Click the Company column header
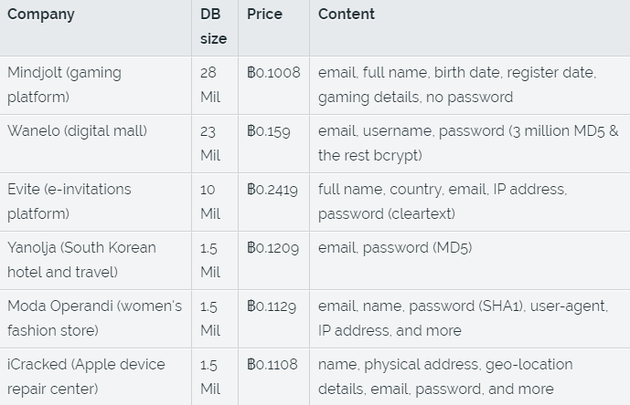Viewport: 630px width, 405px height. tap(41, 14)
